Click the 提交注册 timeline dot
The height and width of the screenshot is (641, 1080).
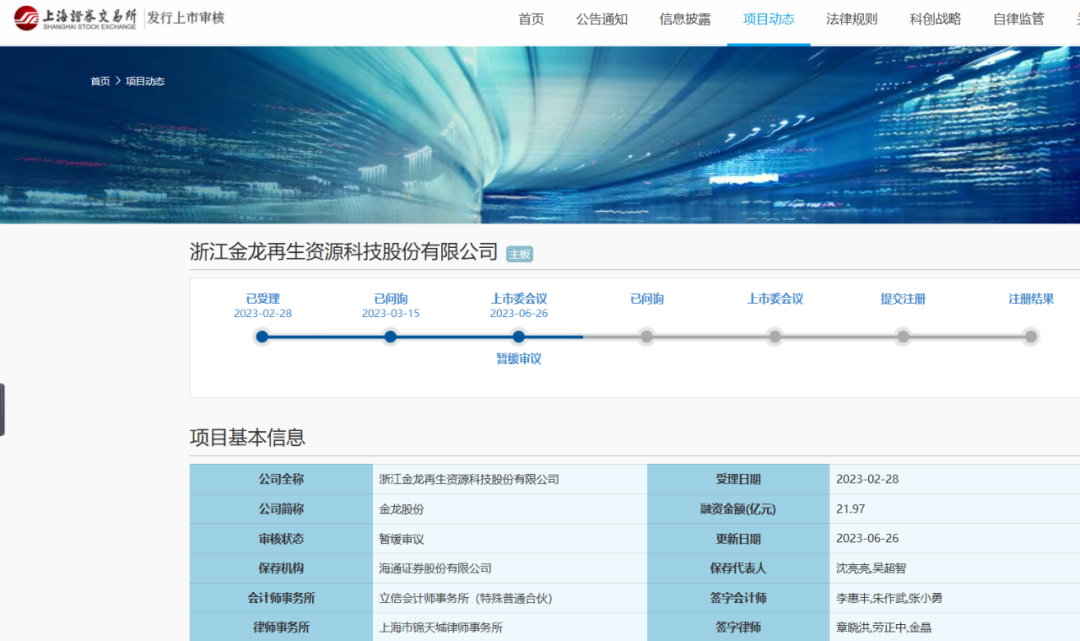903,337
